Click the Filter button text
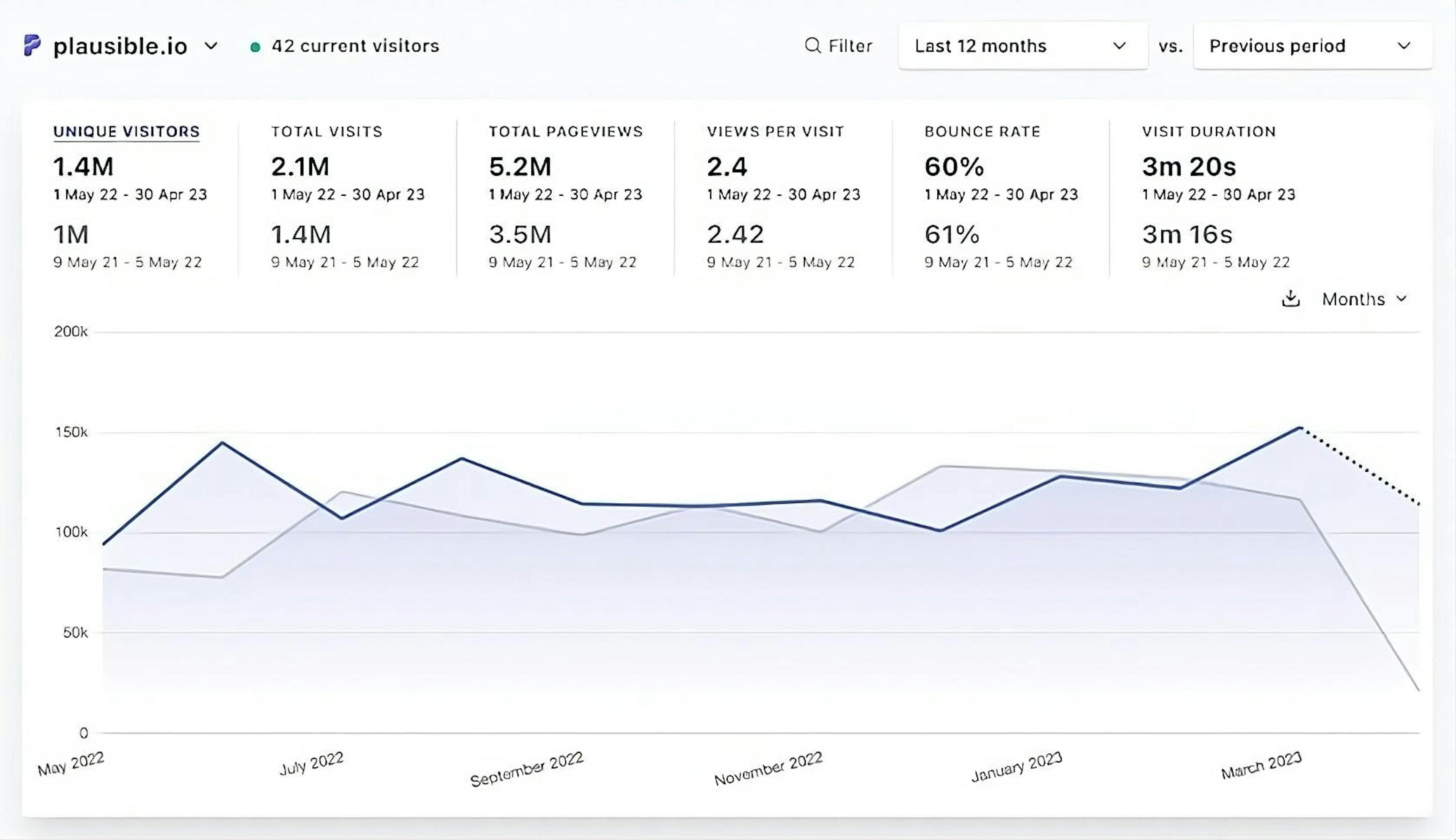 (x=850, y=46)
